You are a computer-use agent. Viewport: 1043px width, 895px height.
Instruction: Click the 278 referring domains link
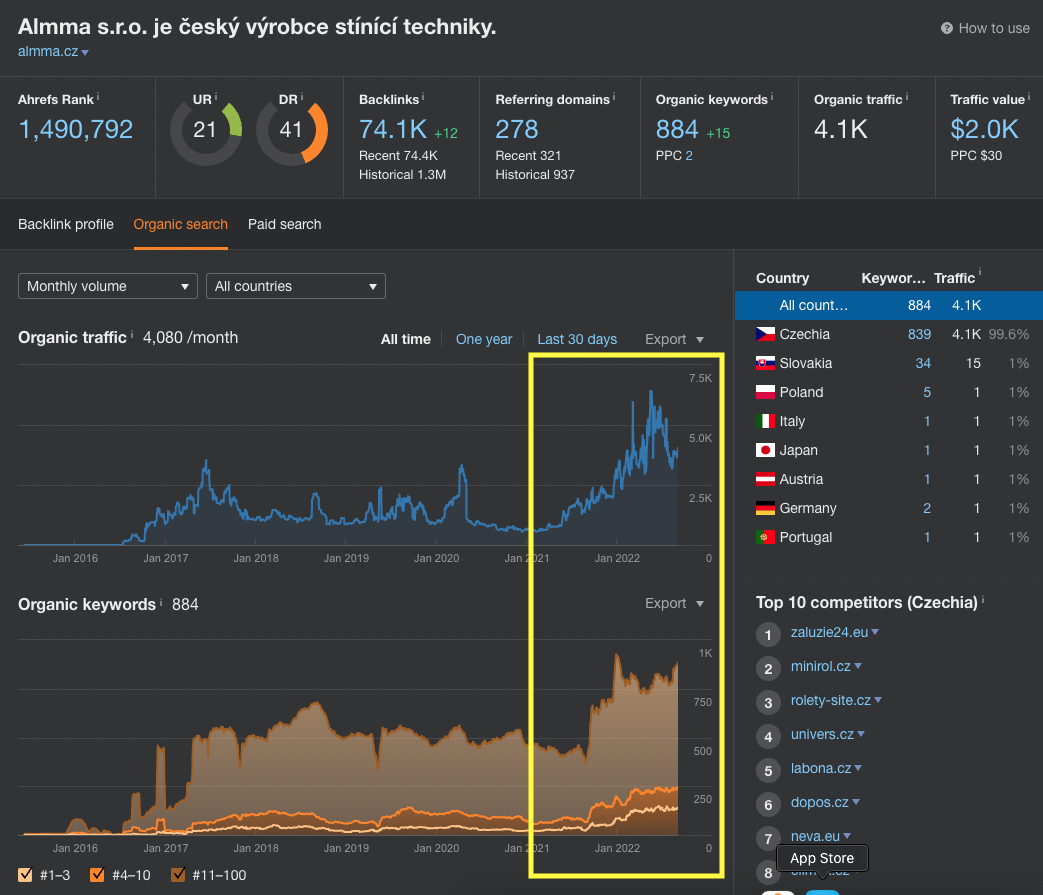517,129
